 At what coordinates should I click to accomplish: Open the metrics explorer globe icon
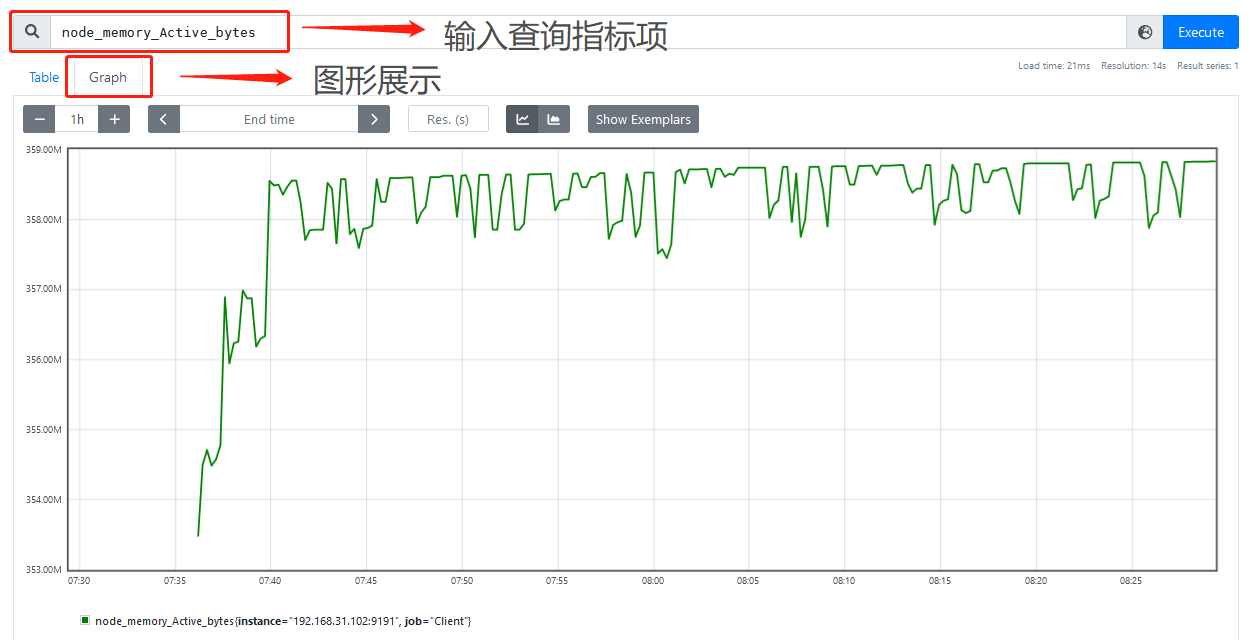pos(1145,32)
